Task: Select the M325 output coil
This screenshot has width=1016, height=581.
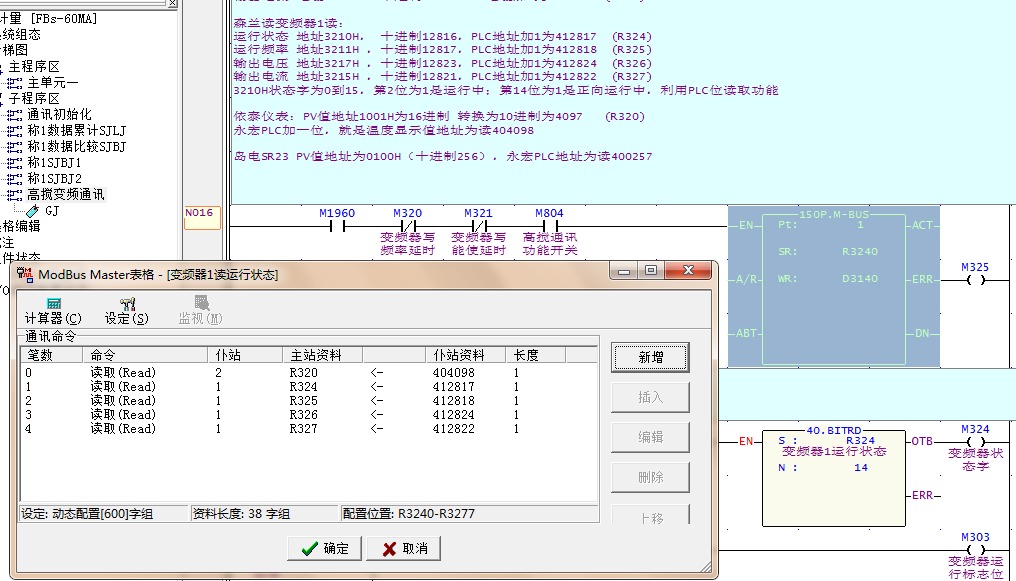Action: coord(975,280)
